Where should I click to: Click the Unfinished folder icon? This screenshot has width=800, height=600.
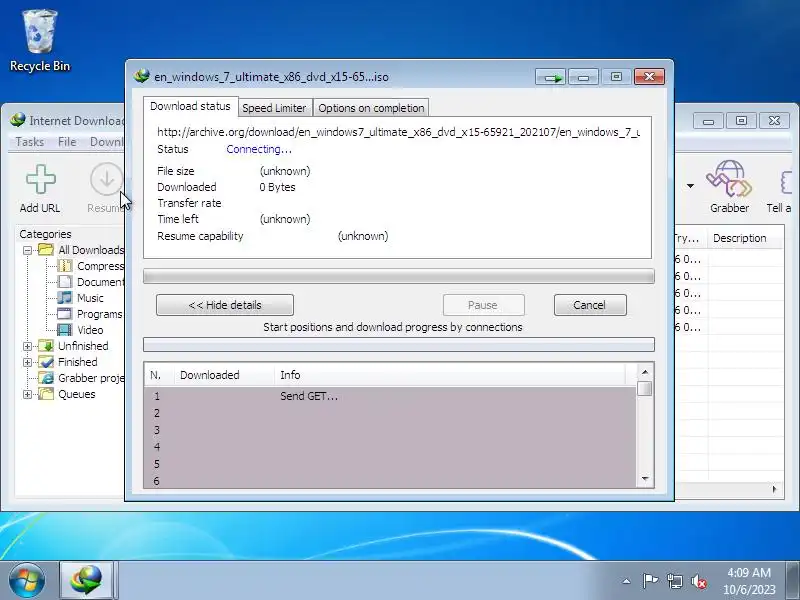pos(46,345)
